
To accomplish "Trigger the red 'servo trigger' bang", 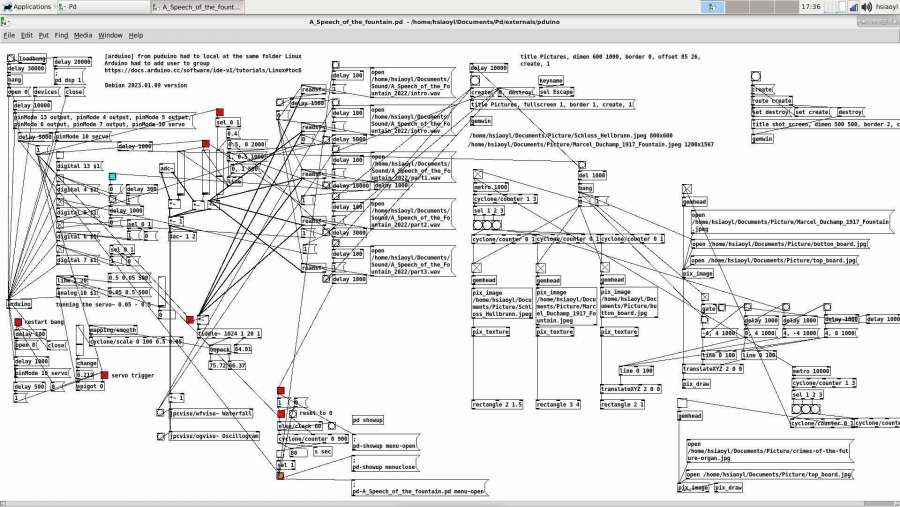I will pyautogui.click(x=104, y=376).
